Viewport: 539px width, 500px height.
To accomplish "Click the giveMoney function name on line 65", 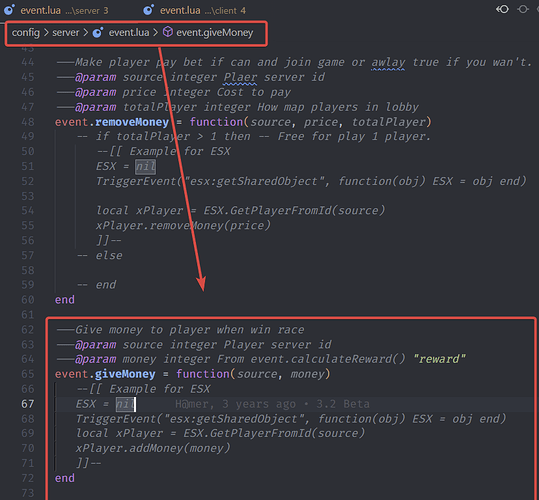I will click(x=125, y=374).
